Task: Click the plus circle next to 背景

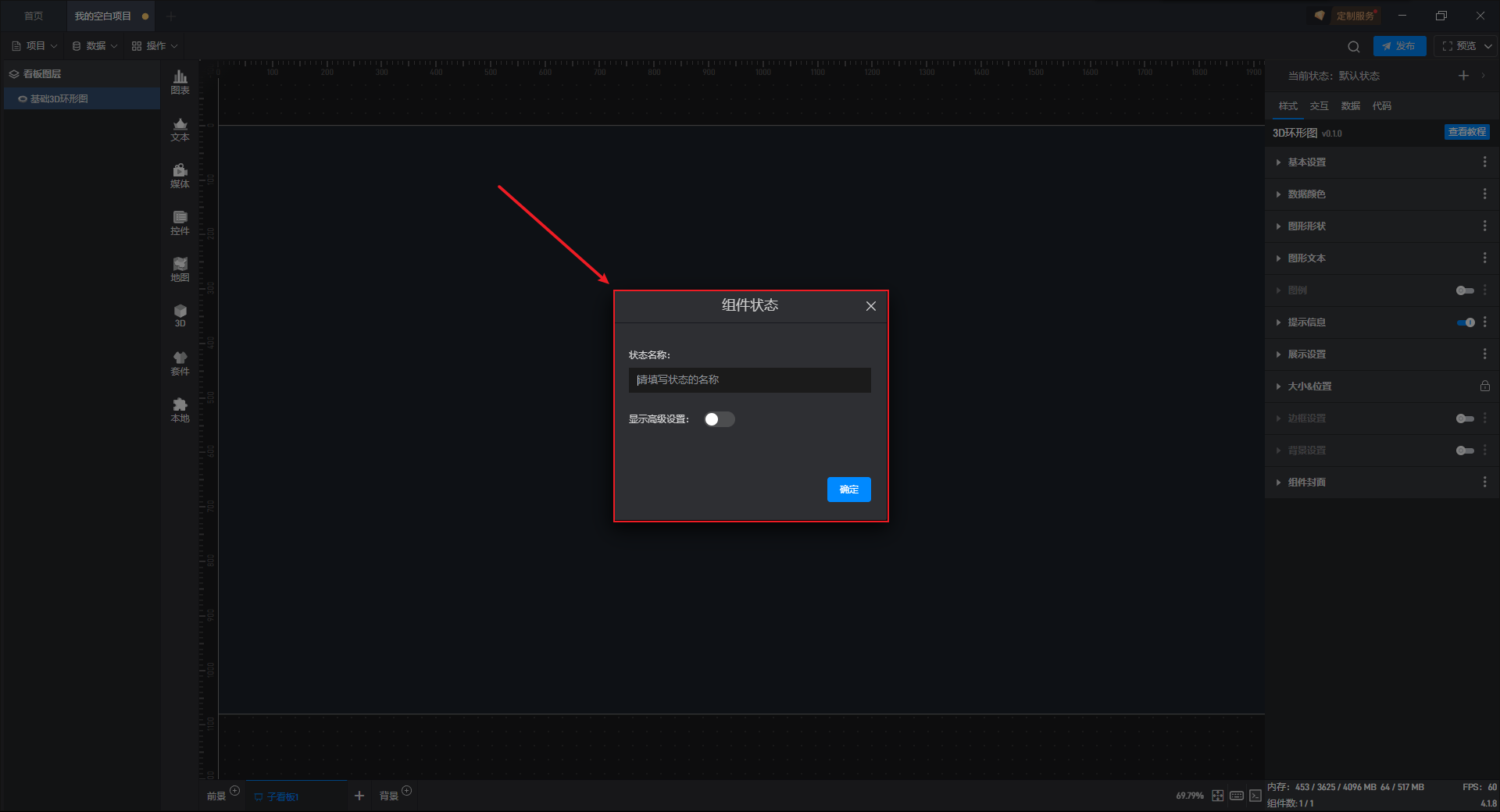Action: point(406,791)
